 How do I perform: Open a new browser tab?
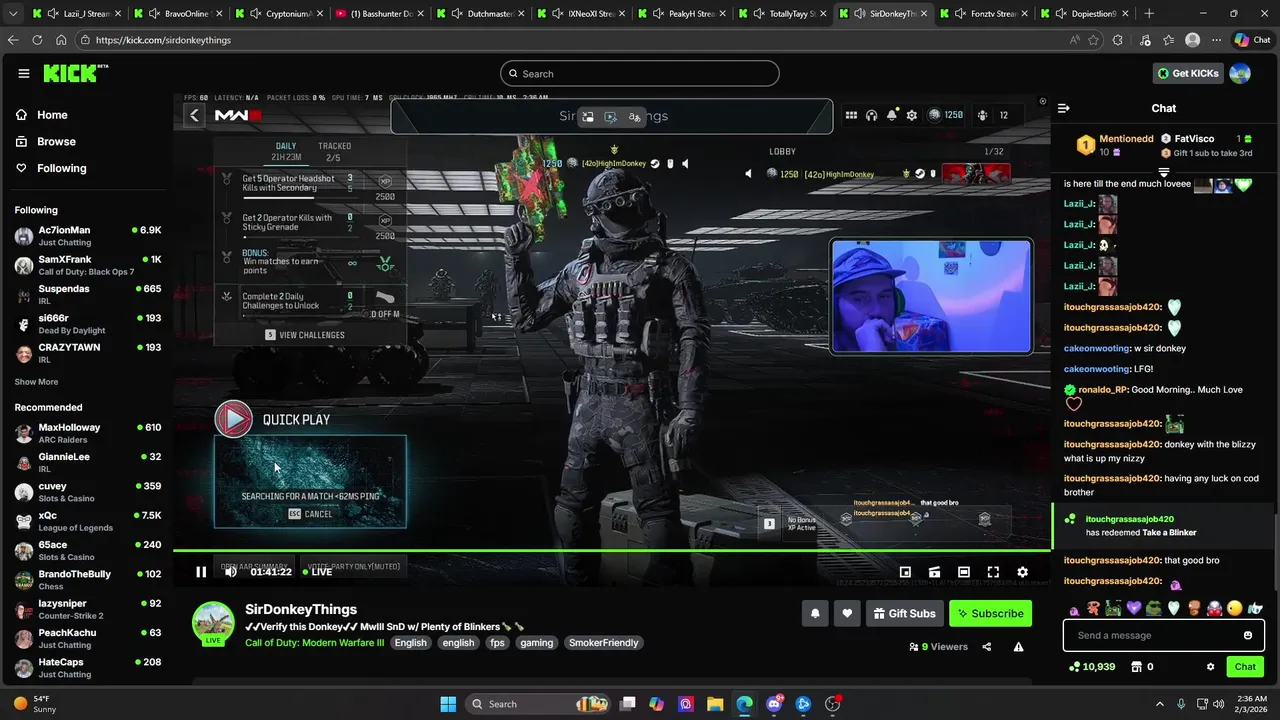pyautogui.click(x=1149, y=14)
